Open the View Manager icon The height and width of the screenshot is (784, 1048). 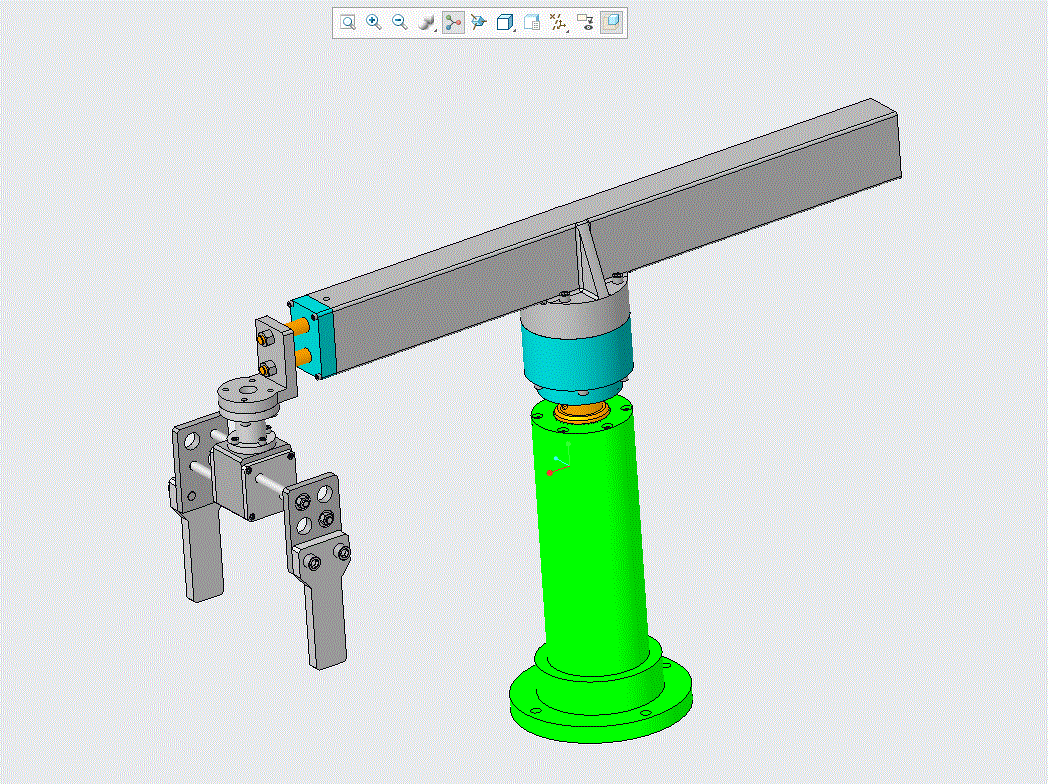532,23
